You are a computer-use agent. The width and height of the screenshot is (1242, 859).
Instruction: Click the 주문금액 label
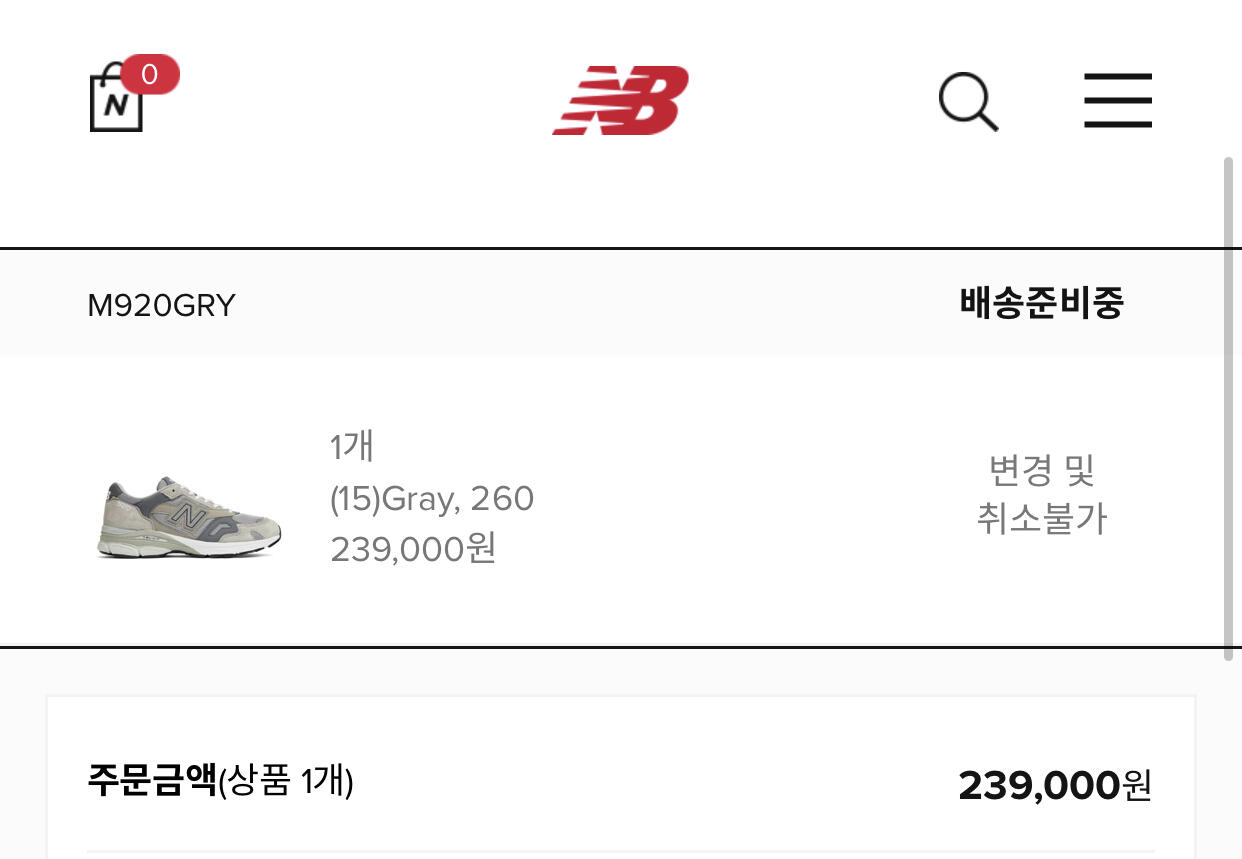[x=152, y=780]
